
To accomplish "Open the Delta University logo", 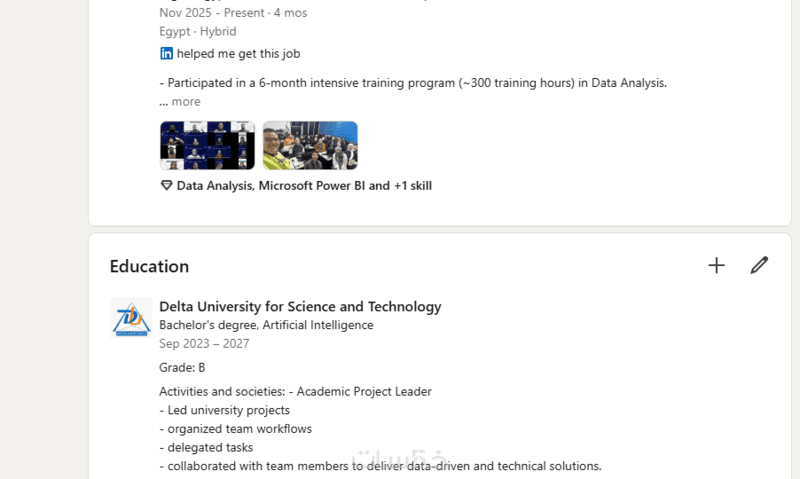I will pos(131,318).
